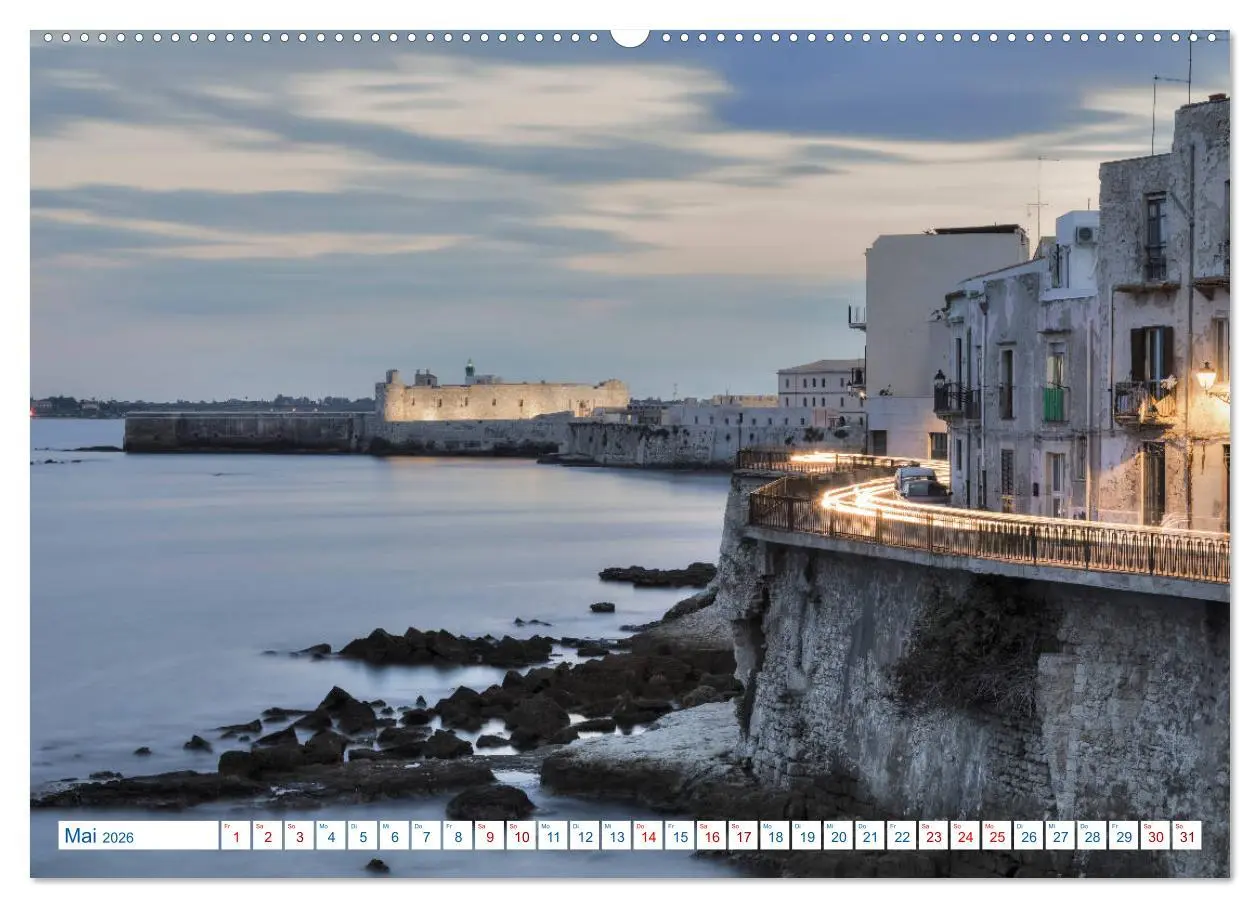
Task: Select the date cell for Friday 1
Action: (x=235, y=836)
